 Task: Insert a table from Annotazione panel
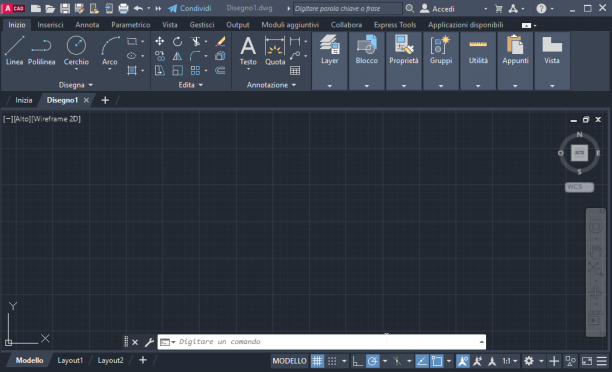(x=295, y=70)
